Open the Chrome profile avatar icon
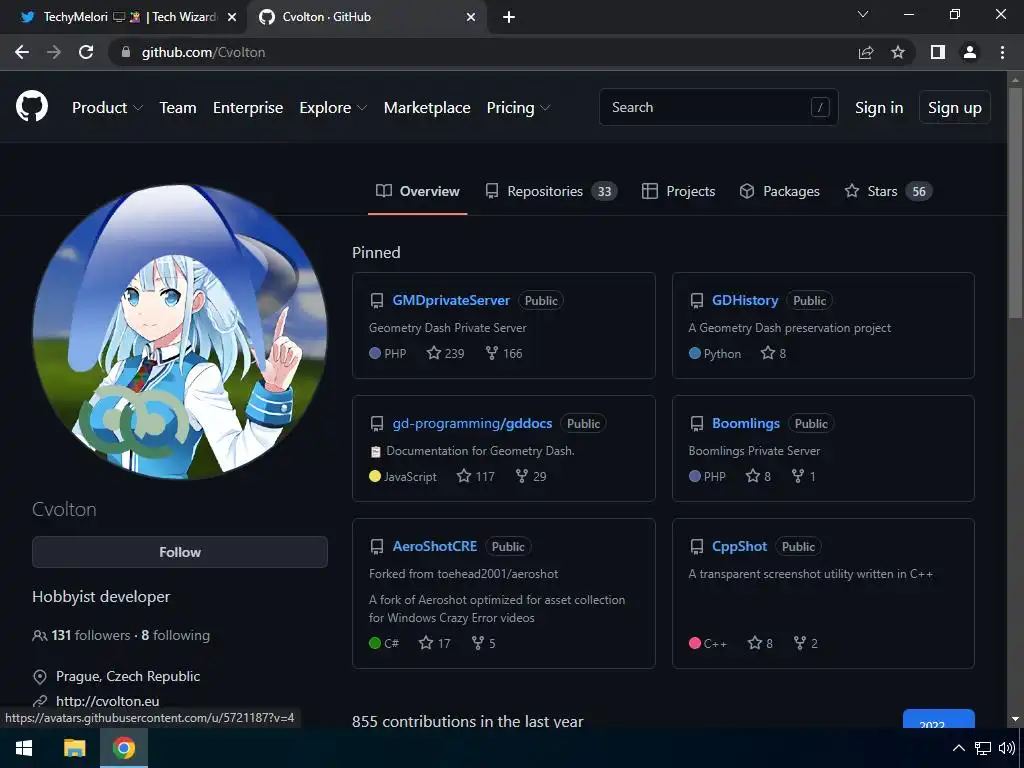1024x768 pixels. pos(970,52)
